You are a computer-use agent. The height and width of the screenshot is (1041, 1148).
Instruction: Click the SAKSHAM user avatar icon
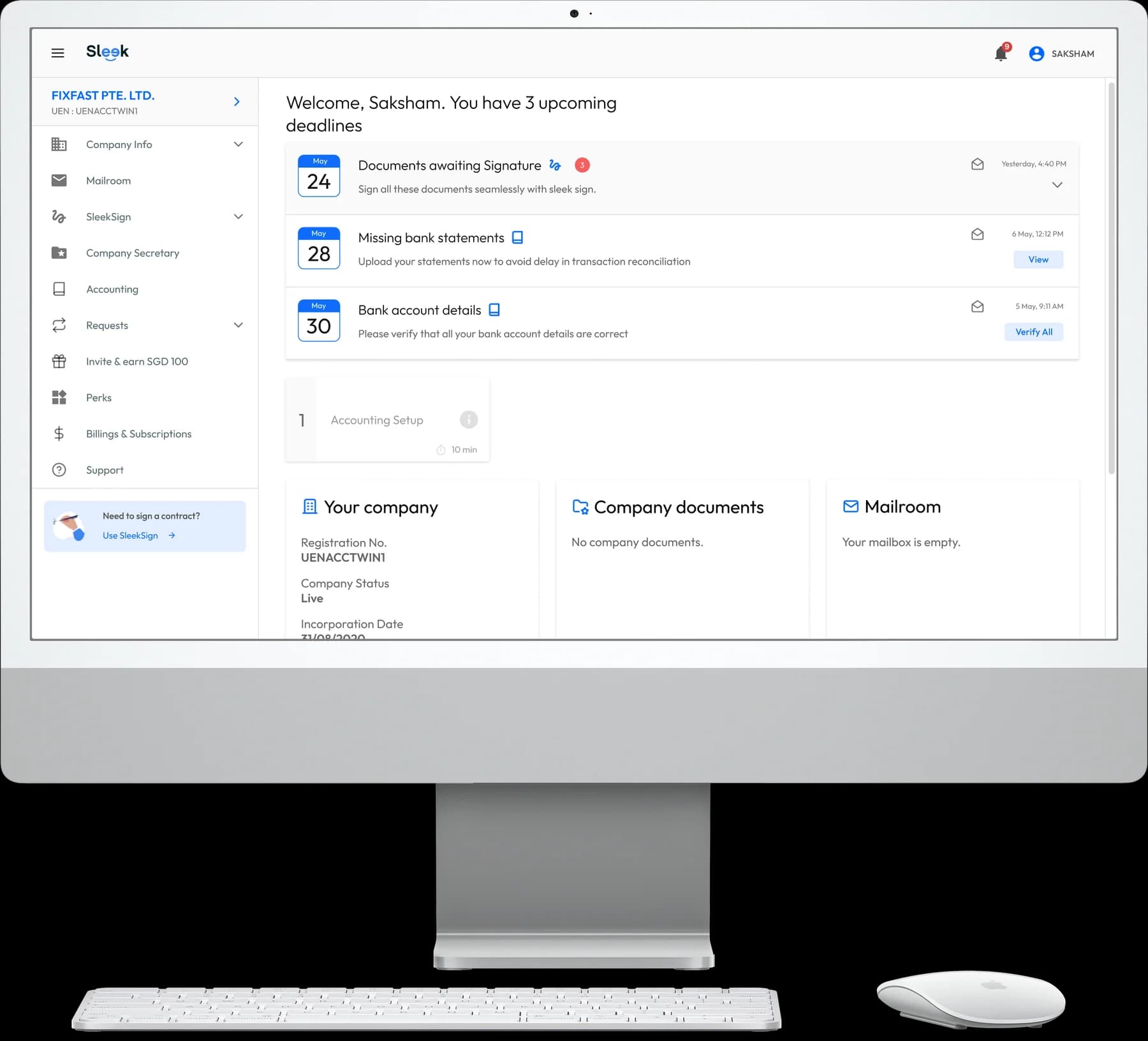[1036, 54]
